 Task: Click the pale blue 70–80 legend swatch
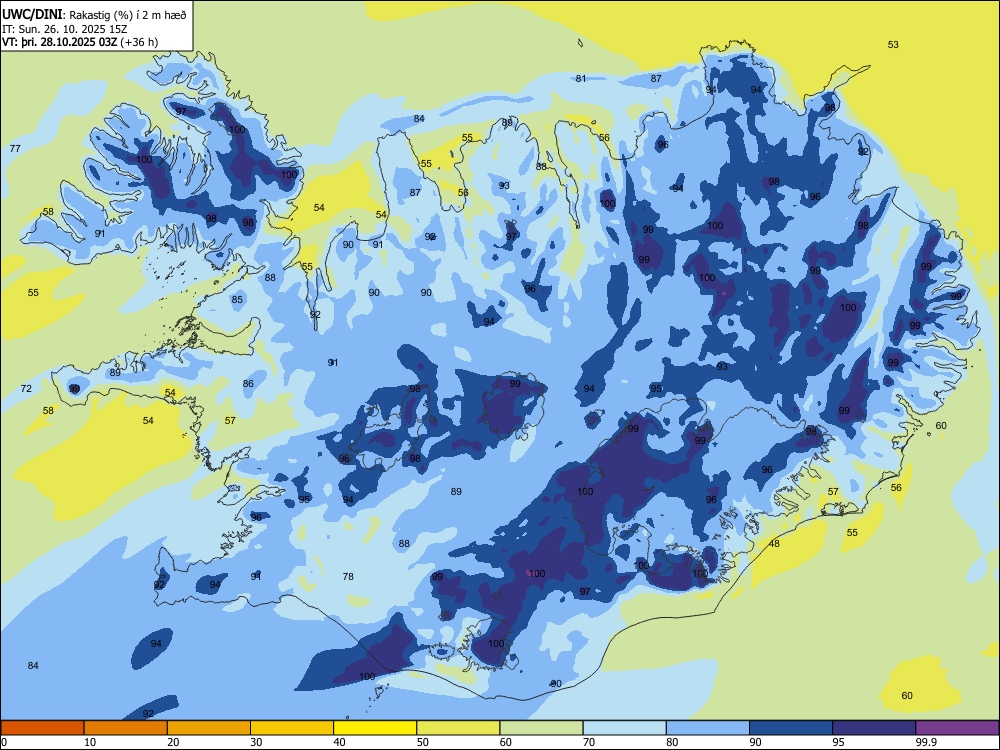(x=624, y=728)
